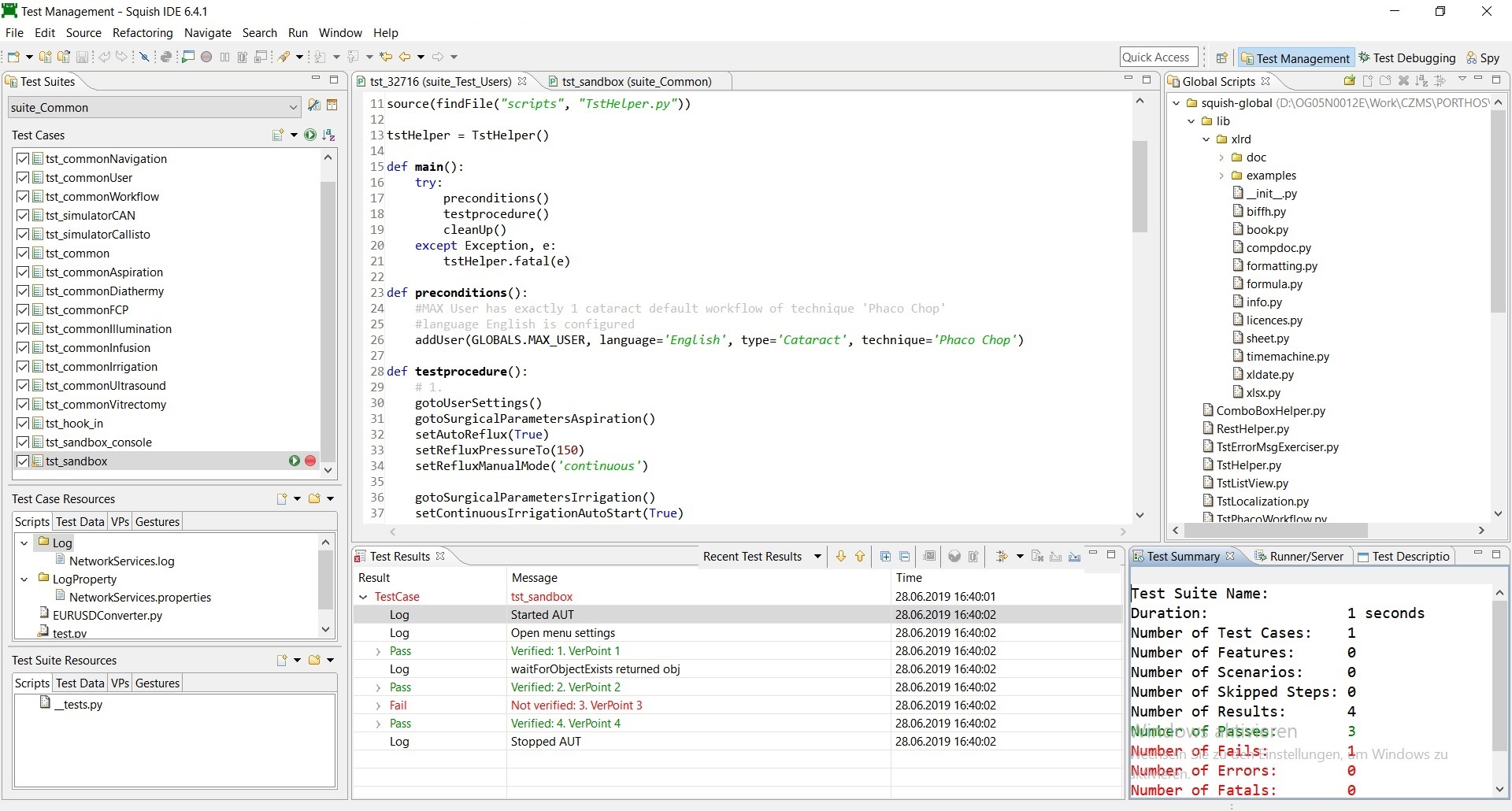Viewport: 1512px width, 811px height.
Task: Create a new test case
Action: pyautogui.click(x=279, y=135)
